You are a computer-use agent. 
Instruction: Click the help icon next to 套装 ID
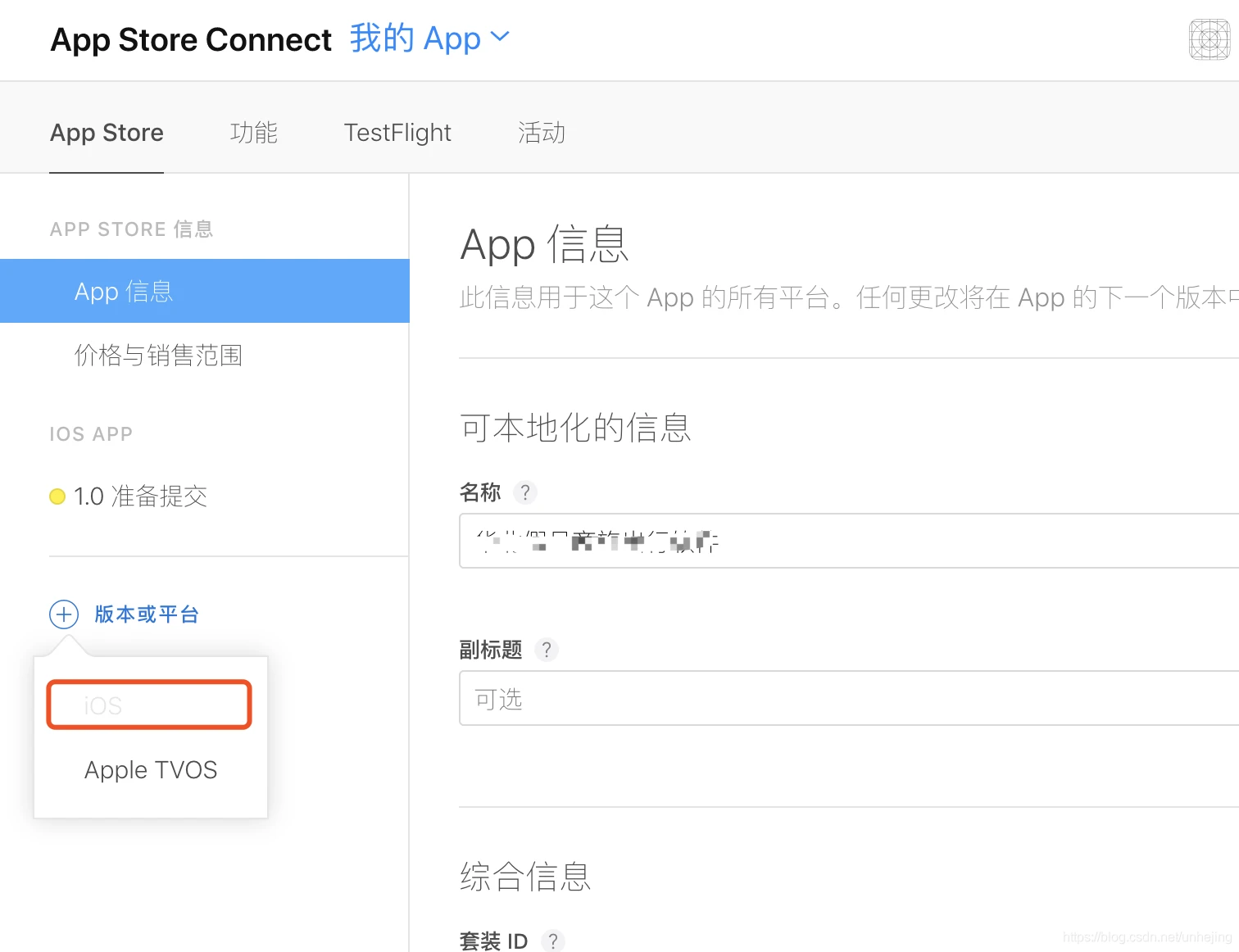click(x=553, y=941)
